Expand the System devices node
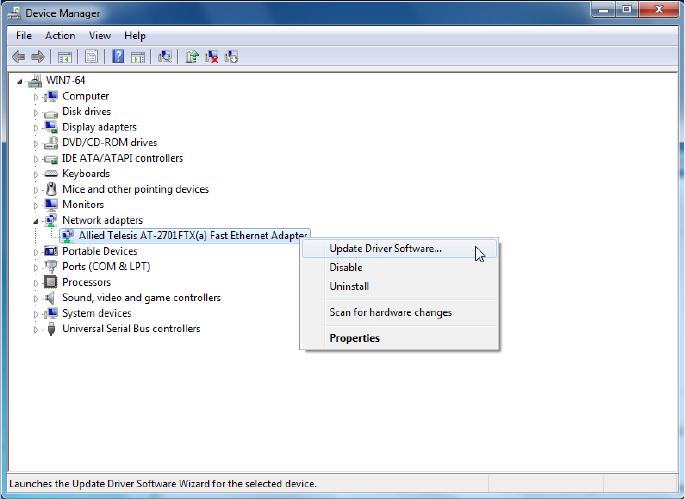Viewport: 685px width, 499px height. tap(36, 314)
